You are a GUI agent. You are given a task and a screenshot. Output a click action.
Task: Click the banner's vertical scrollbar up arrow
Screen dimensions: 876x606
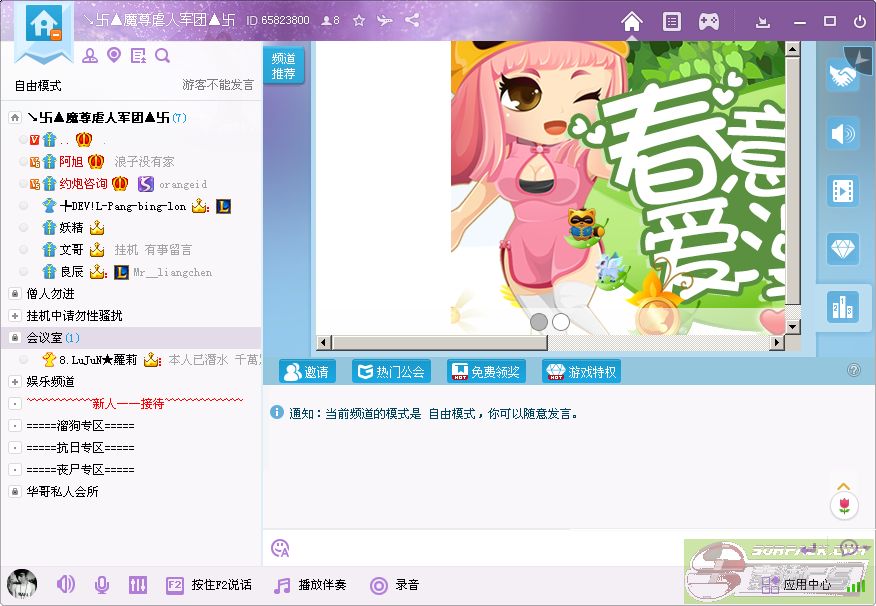click(x=792, y=49)
